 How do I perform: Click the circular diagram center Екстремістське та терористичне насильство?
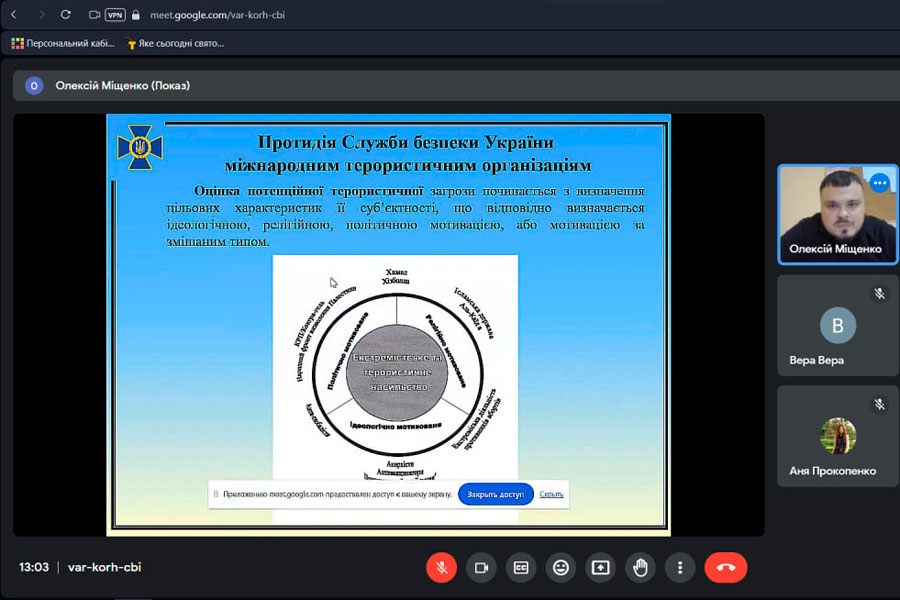click(397, 372)
